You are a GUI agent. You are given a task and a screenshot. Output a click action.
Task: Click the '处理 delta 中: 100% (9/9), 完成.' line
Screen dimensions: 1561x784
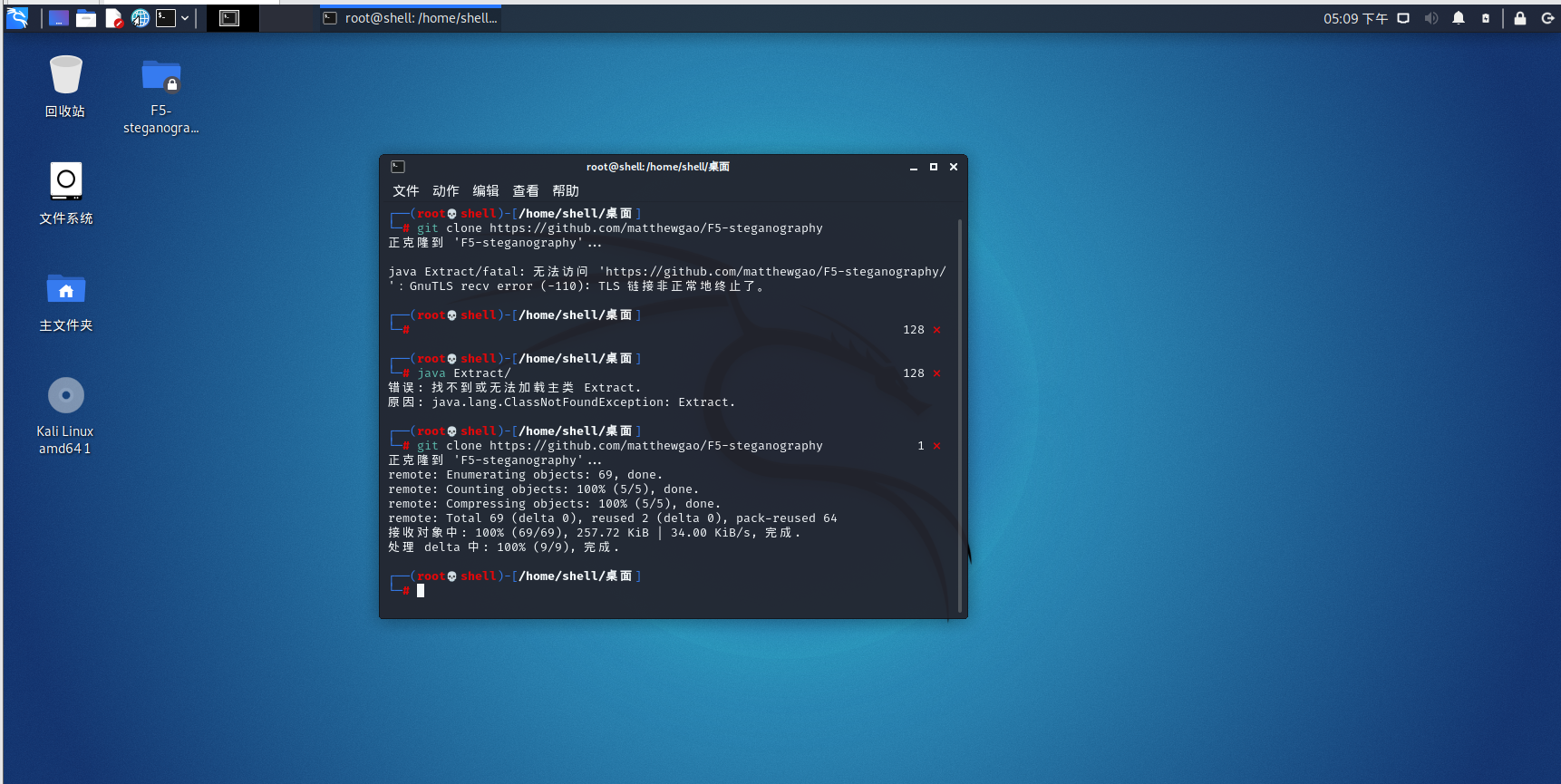[x=504, y=547]
